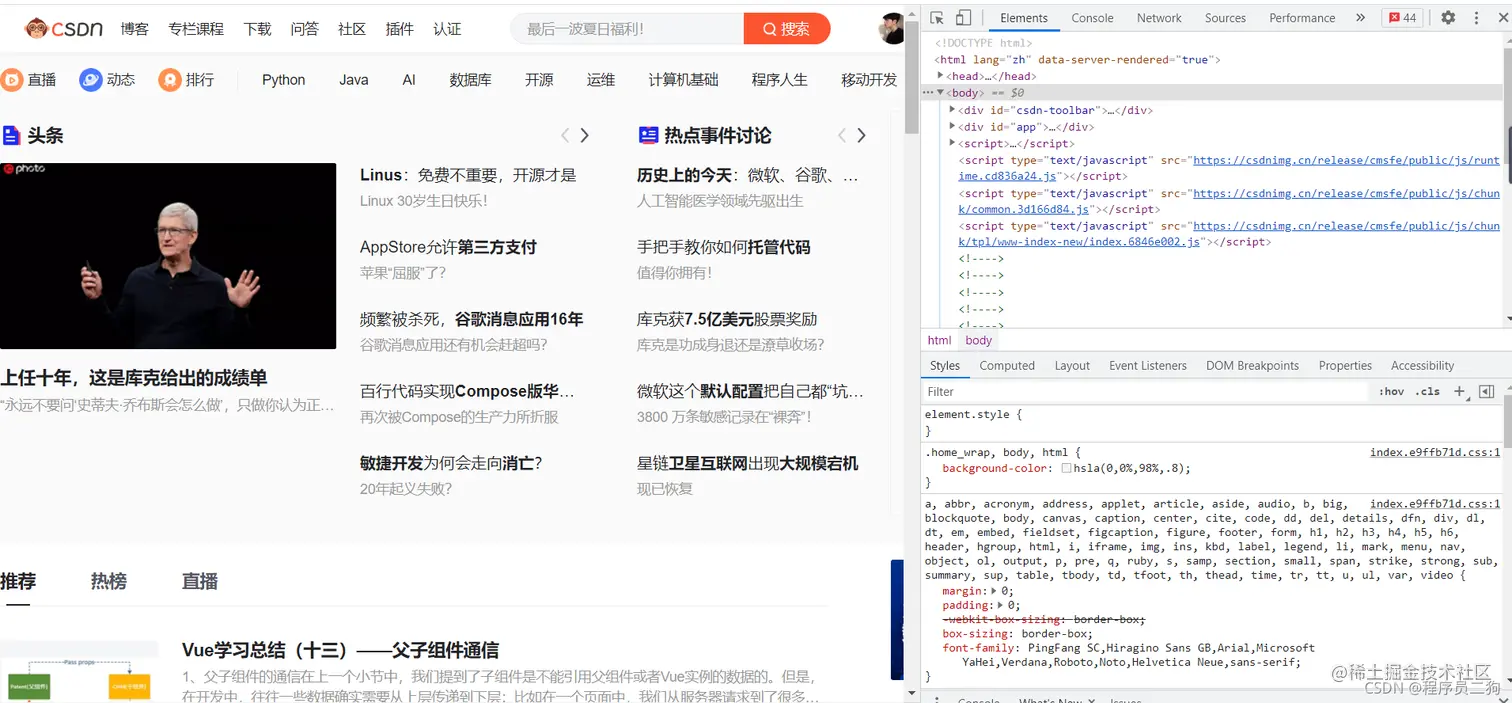Open the runtime.cd836a24.js script link
This screenshot has height=703, width=1512.
point(1229,168)
